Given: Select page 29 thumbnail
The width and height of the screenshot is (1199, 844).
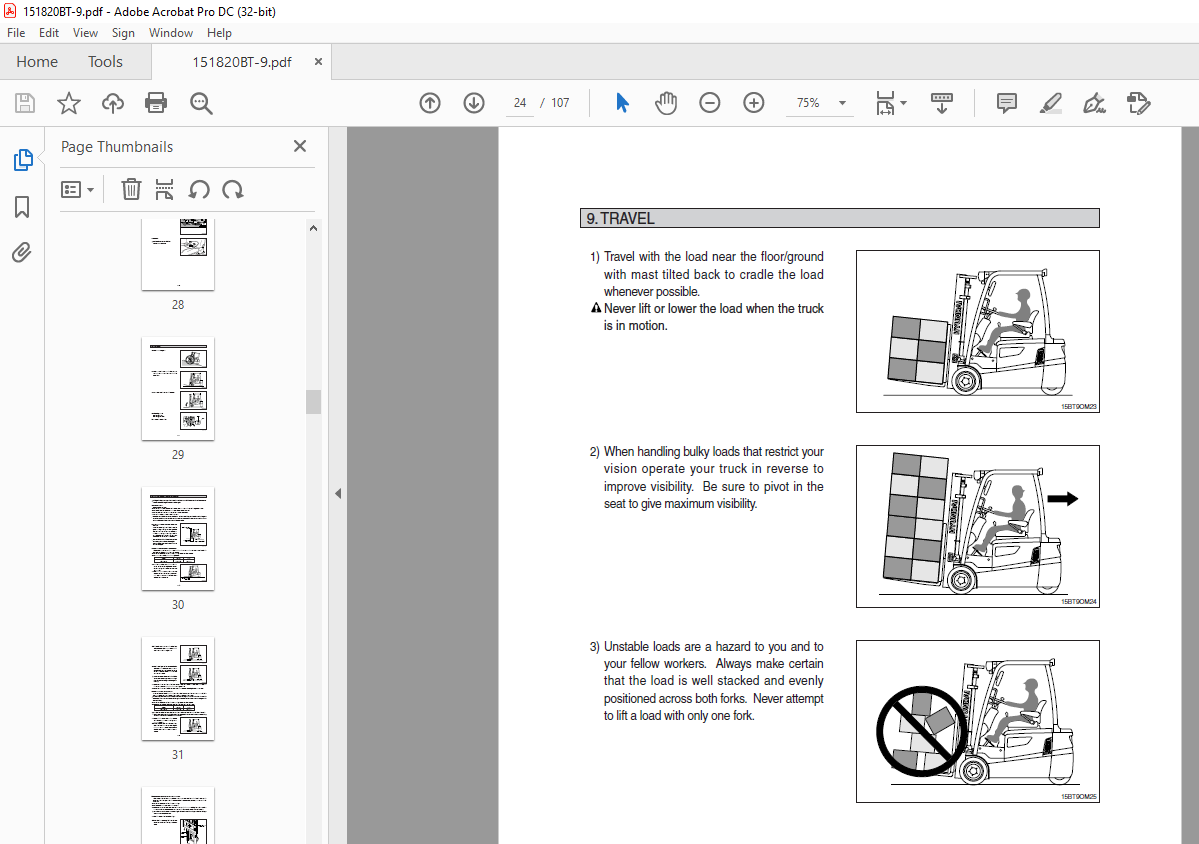Looking at the screenshot, I should (178, 389).
